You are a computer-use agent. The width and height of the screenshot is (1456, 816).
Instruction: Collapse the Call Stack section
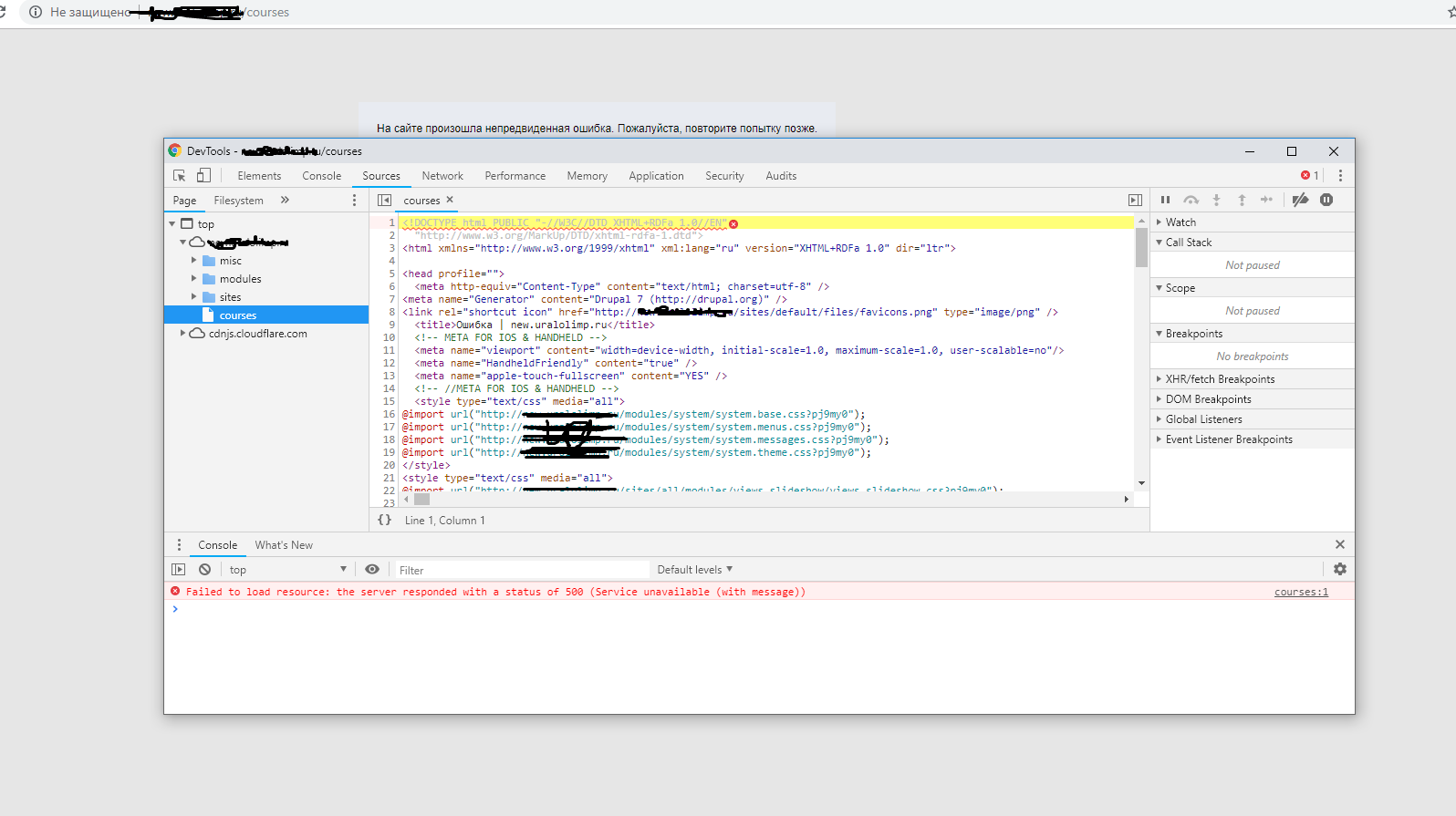(x=1252, y=242)
